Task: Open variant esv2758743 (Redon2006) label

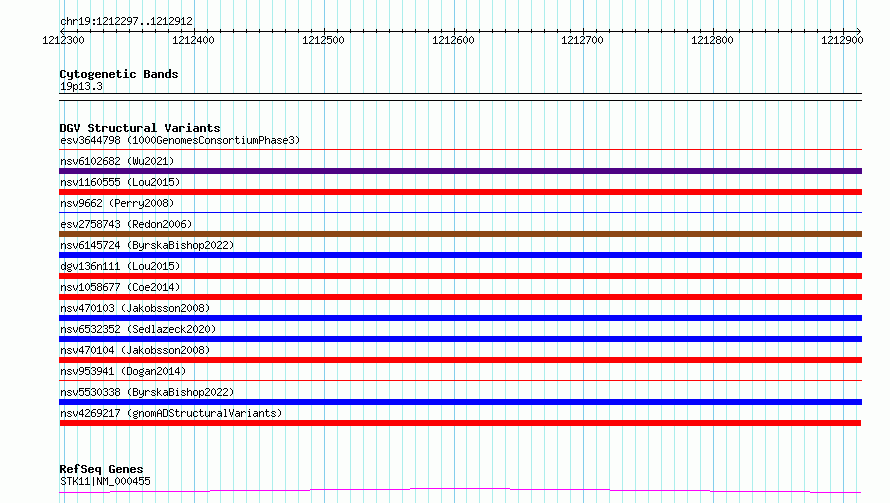Action: point(126,224)
